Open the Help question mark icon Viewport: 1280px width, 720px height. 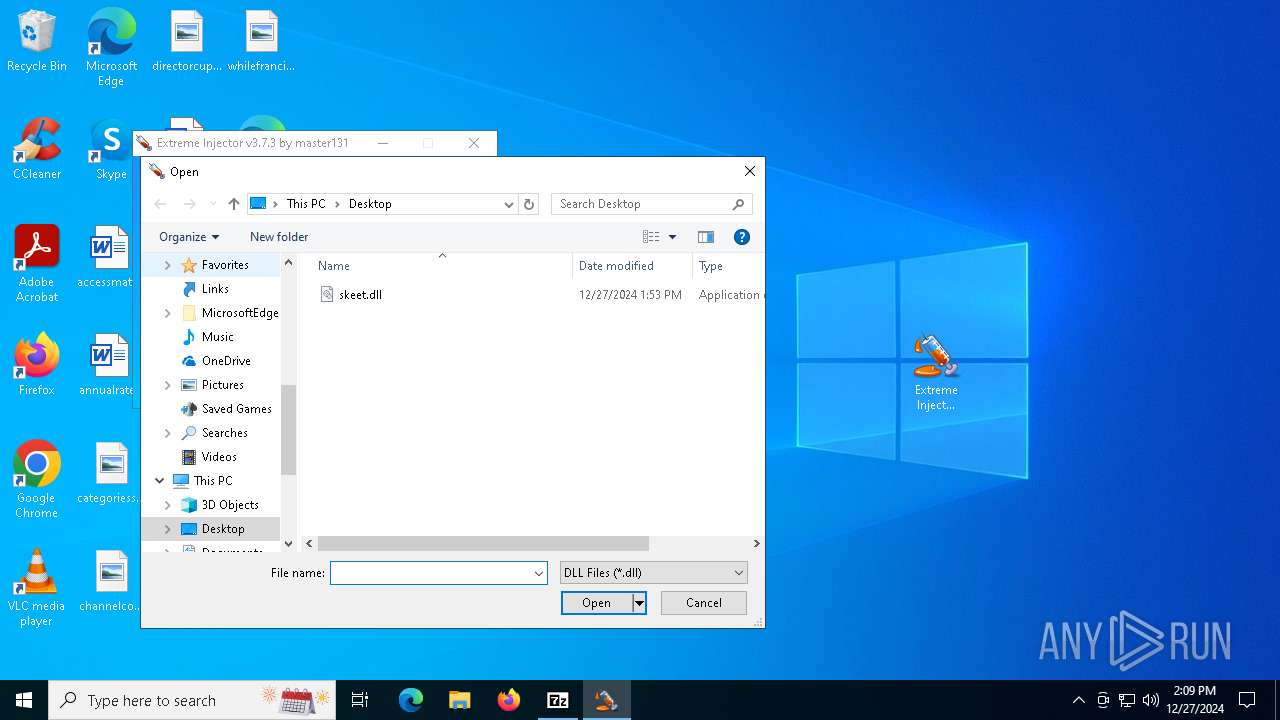click(741, 237)
